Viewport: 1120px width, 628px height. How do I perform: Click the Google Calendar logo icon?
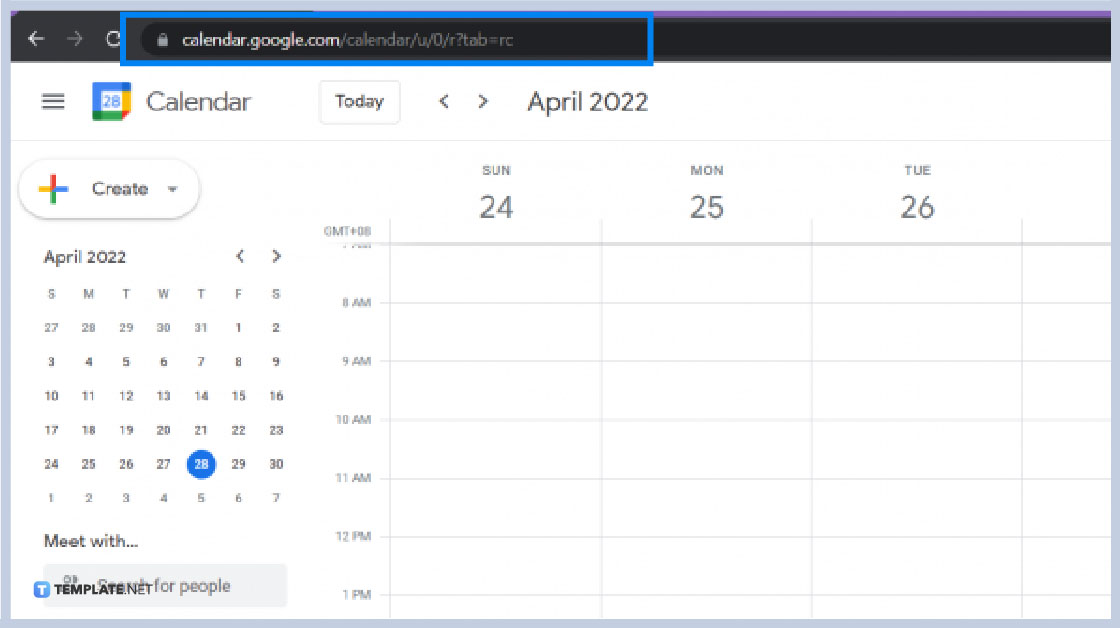pyautogui.click(x=113, y=101)
